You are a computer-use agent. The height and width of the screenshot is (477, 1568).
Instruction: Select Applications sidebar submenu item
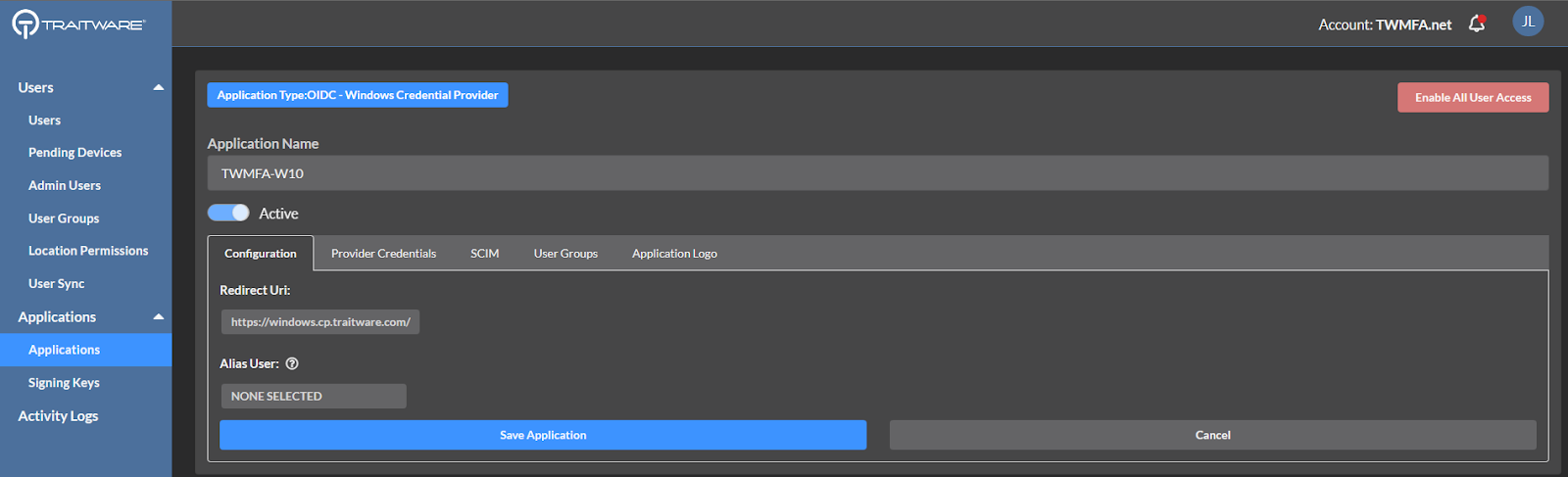pos(85,350)
